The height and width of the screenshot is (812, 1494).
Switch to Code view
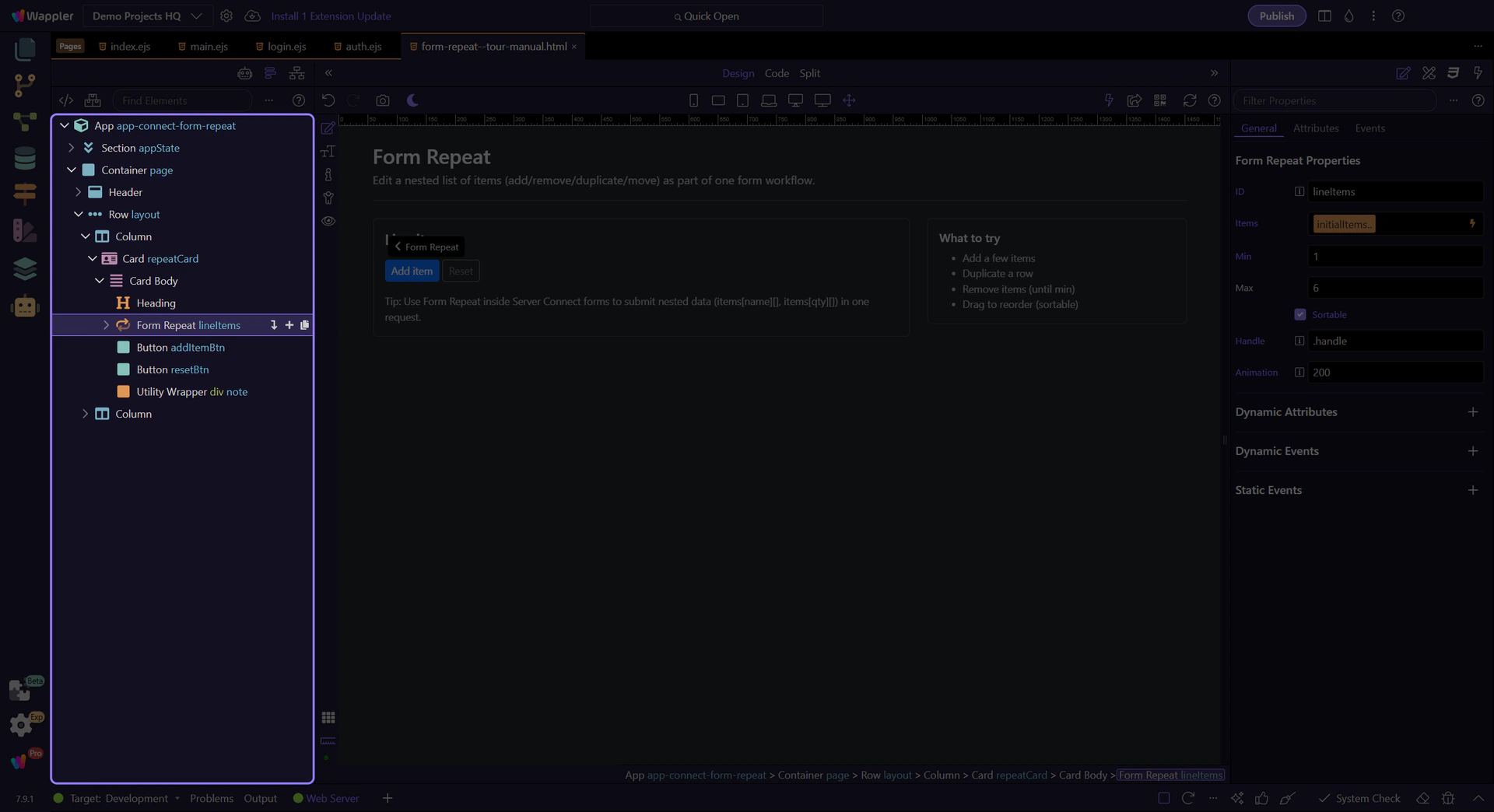776,73
